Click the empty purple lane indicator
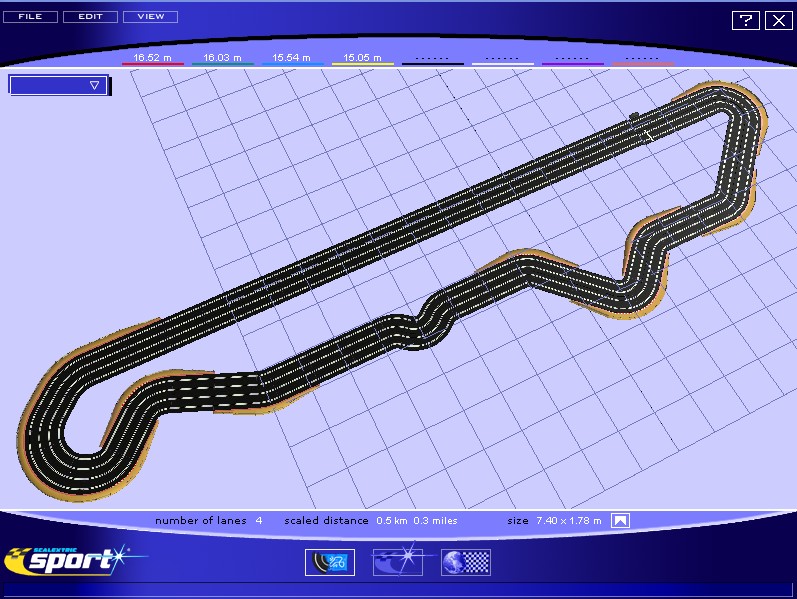This screenshot has width=797, height=599. coord(572,59)
